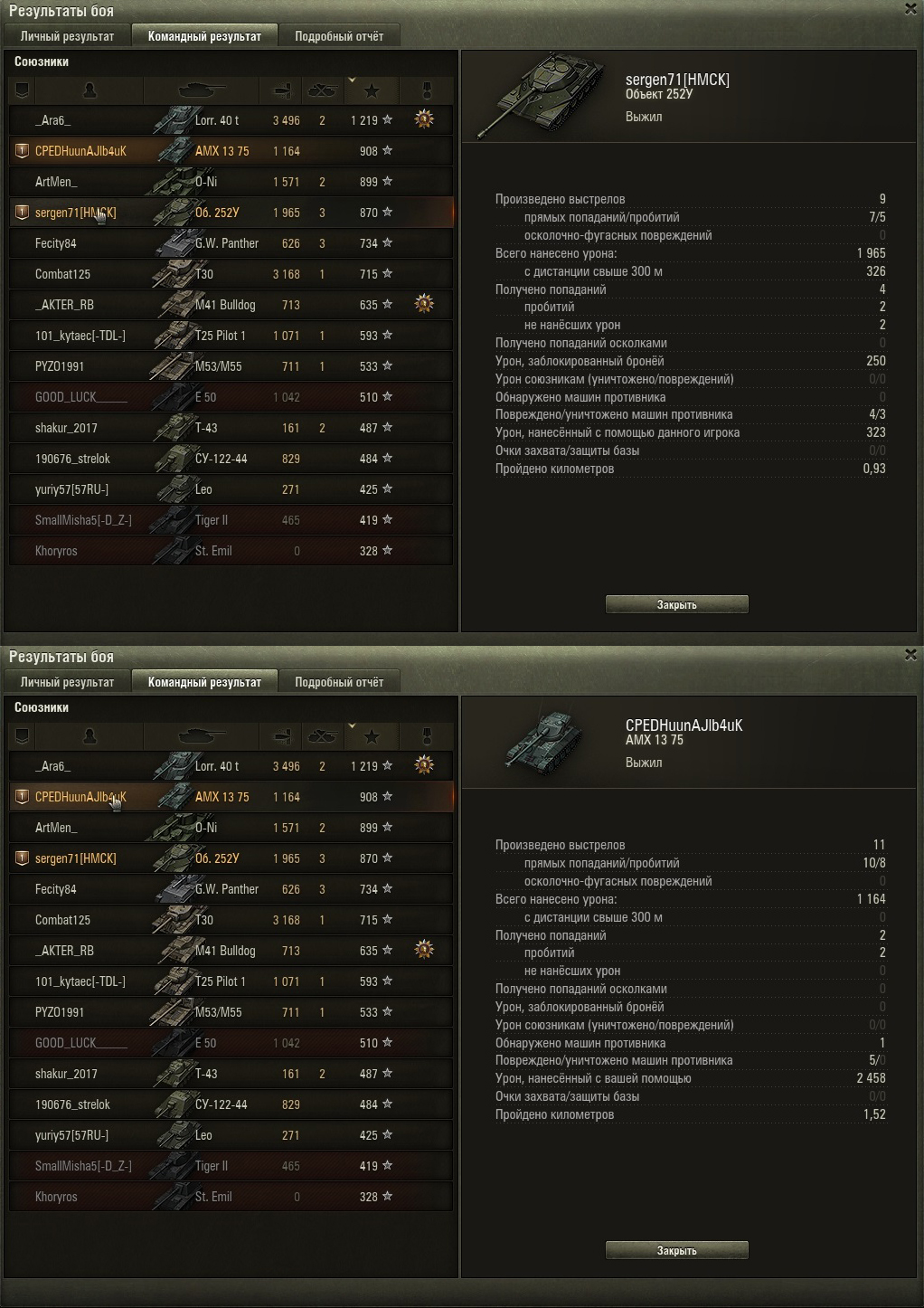The width and height of the screenshot is (924, 1308).
Task: Click Закрыть button under CPEDHuunAJIb4uK statistics
Action: point(676,1250)
